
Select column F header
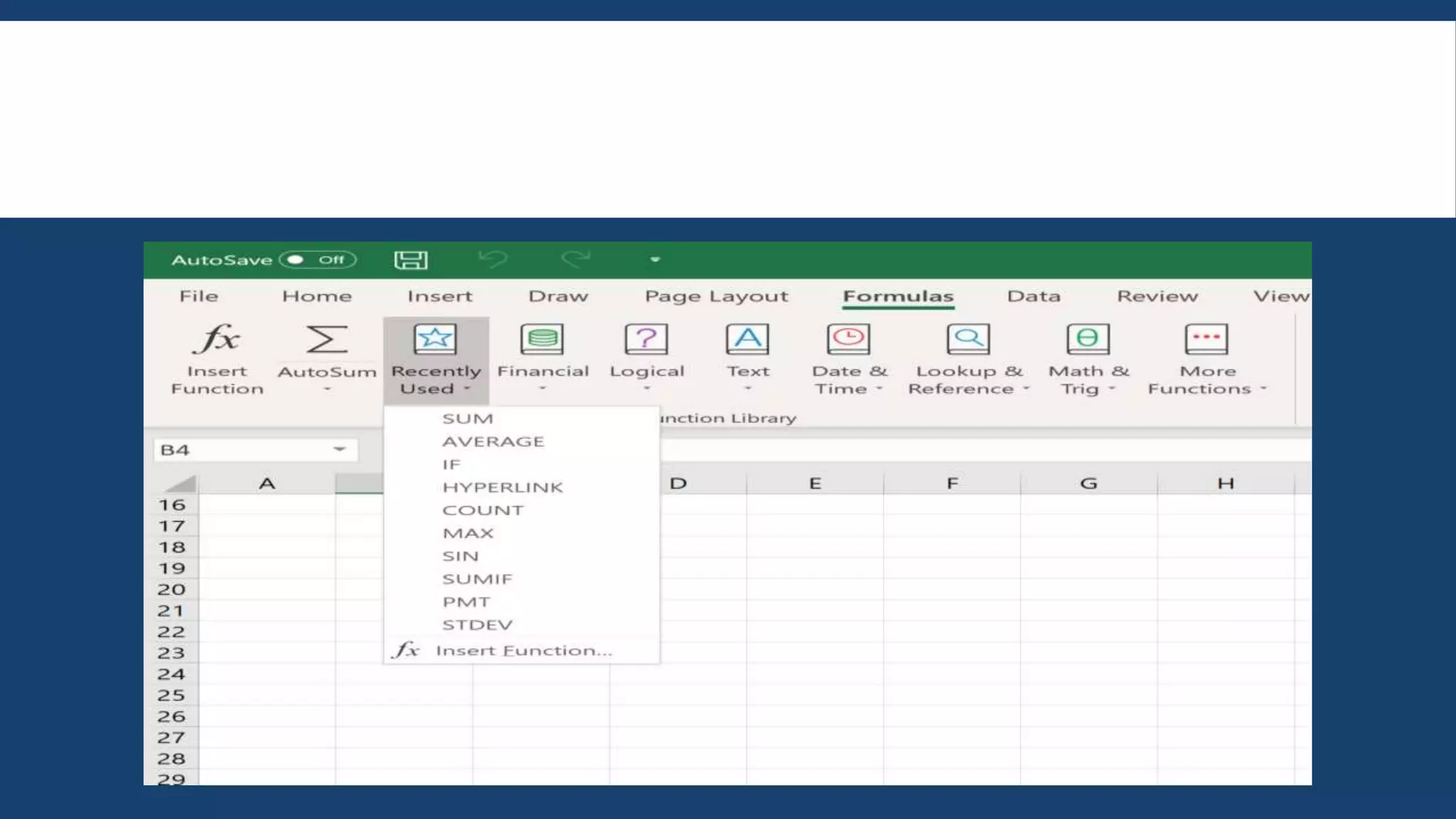(952, 484)
